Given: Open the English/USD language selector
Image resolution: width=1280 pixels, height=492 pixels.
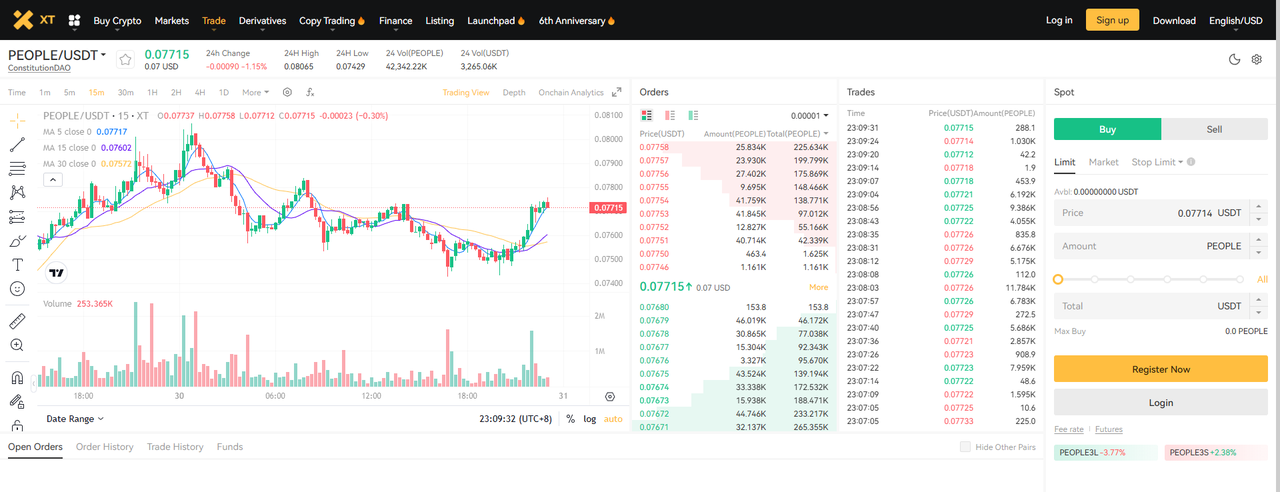Looking at the screenshot, I should pos(1235,20).
